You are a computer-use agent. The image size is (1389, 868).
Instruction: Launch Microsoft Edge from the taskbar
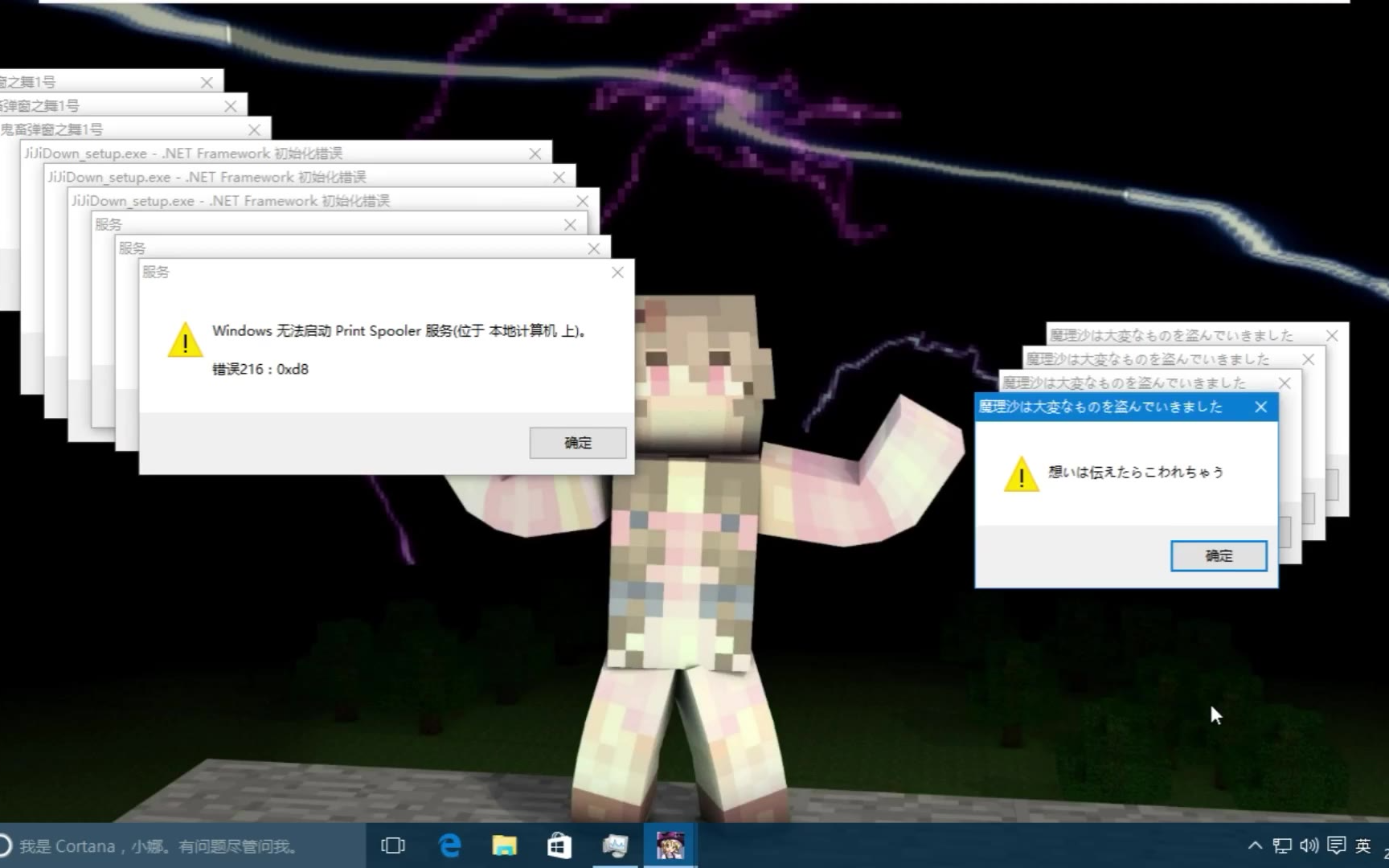tap(449, 845)
